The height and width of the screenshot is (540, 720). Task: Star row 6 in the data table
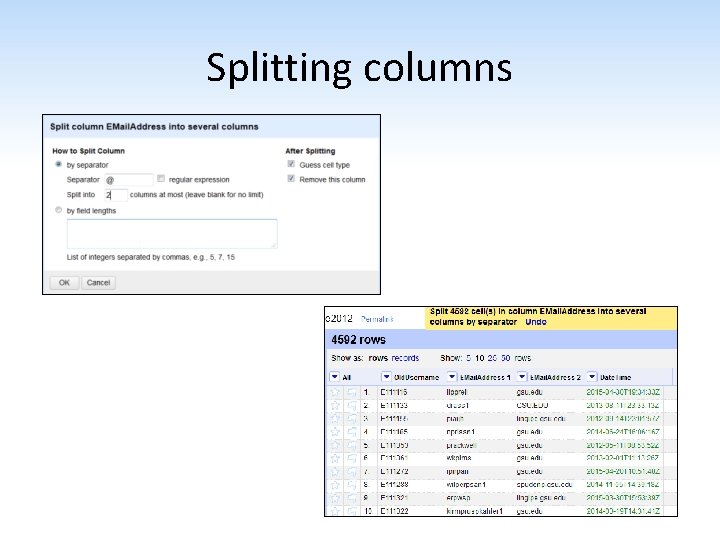click(x=335, y=458)
